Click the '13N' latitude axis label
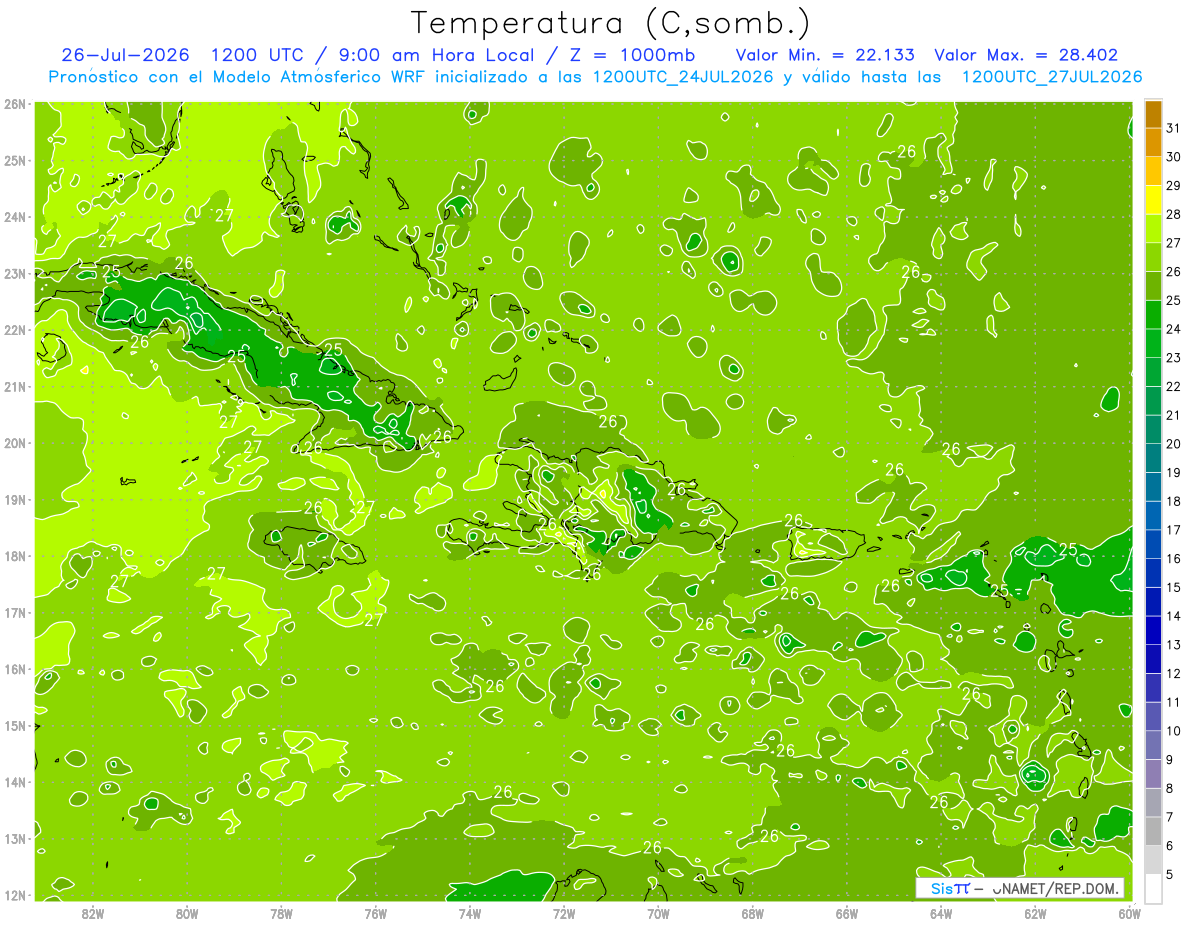 (15, 838)
